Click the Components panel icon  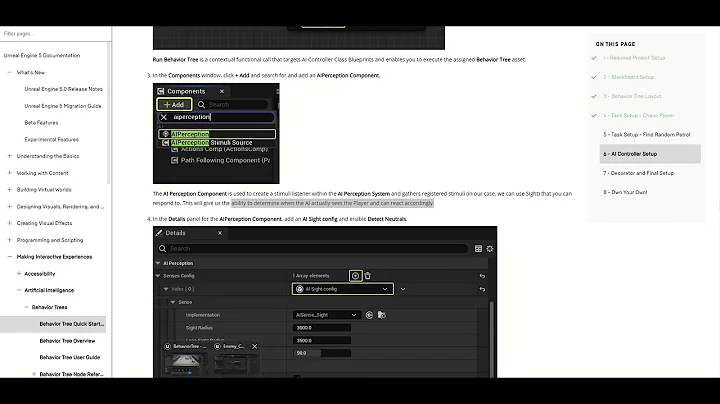pyautogui.click(x=161, y=91)
